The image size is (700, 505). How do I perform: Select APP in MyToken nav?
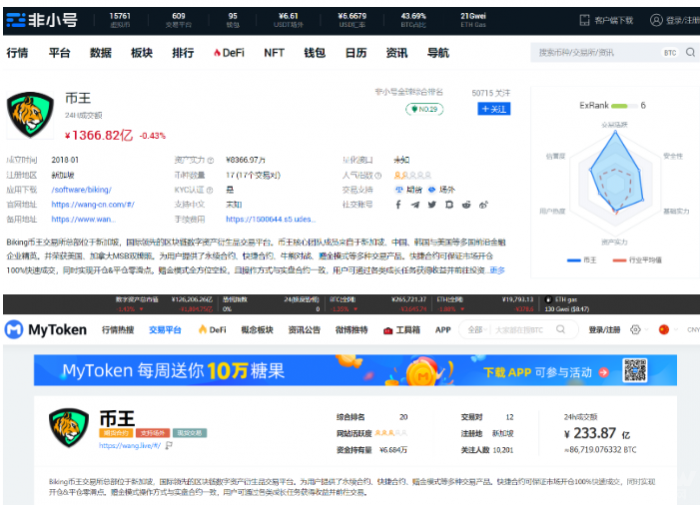(x=443, y=330)
